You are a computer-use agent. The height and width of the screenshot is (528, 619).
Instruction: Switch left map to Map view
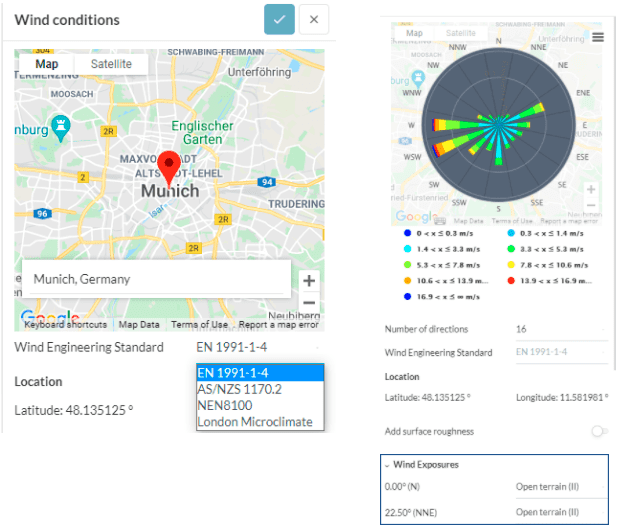click(x=47, y=64)
